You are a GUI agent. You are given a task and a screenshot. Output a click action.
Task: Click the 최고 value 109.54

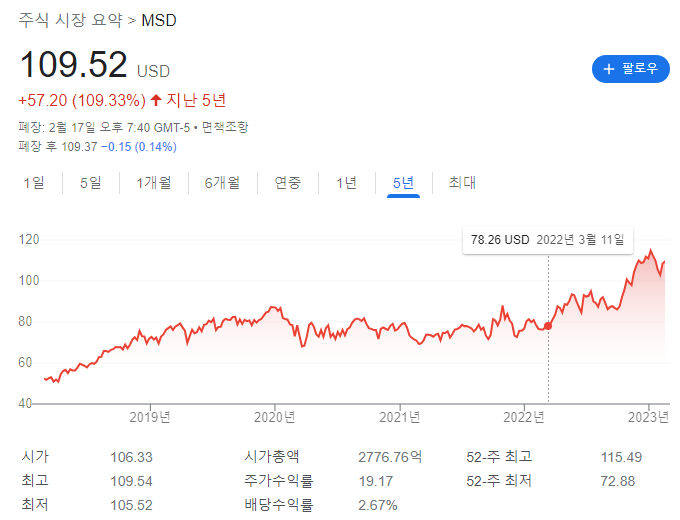pyautogui.click(x=131, y=481)
